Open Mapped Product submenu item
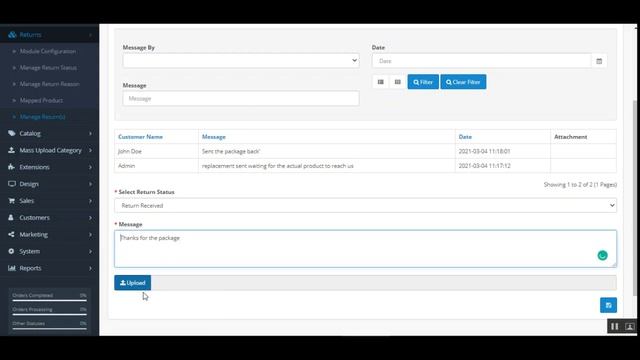Screen dimensions: 640x360 tap(41, 100)
